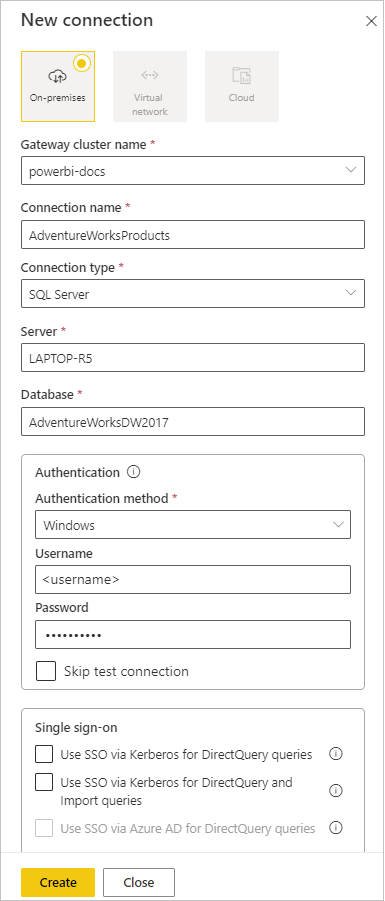385x901 pixels.
Task: Click the Password input field
Action: click(192, 634)
